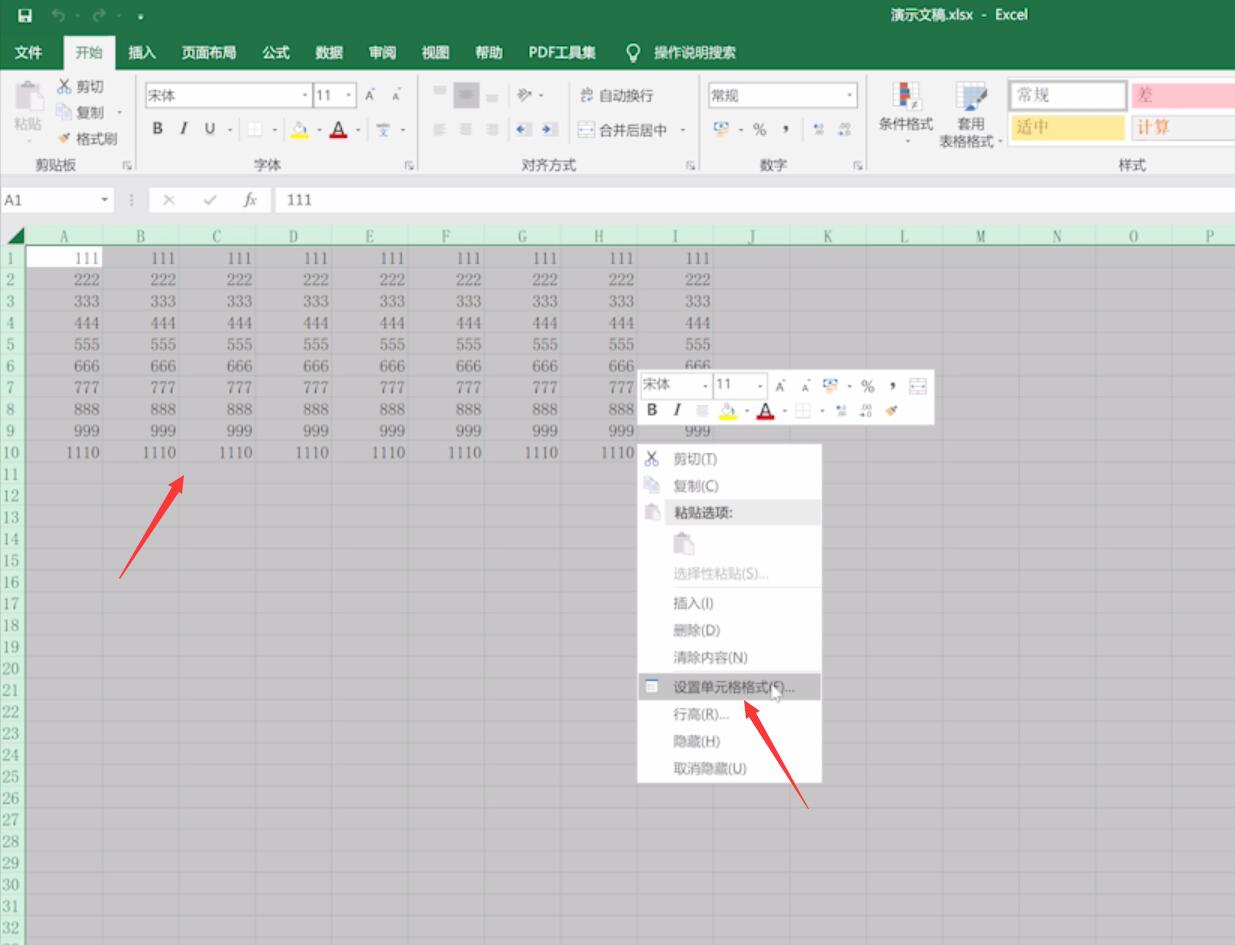Toggle middle vertical align in ribbon
Screen dimensions: 1235x945
(x=466, y=96)
